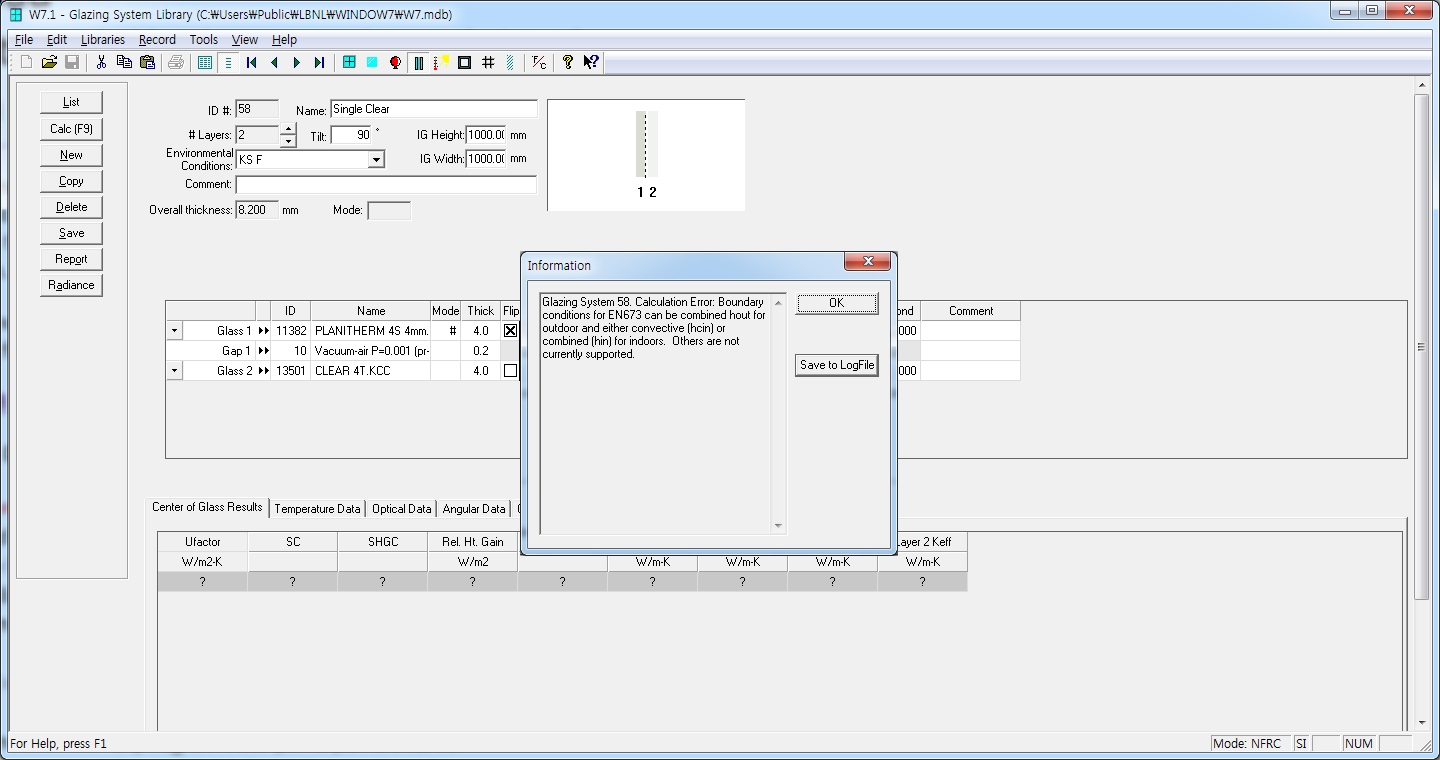
Task: Open Glass Library red balloon icon
Action: 395,62
